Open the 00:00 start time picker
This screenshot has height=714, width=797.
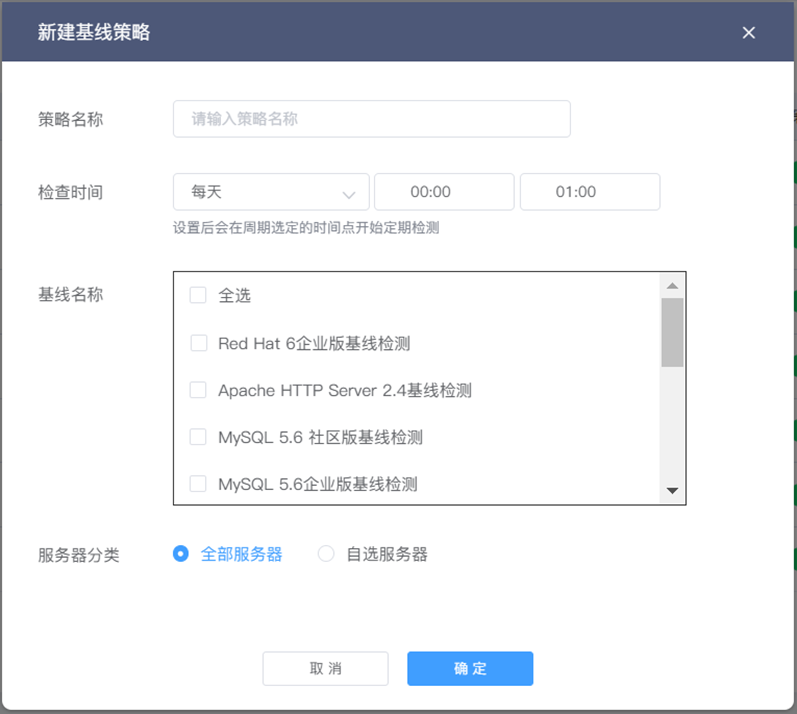pos(444,192)
